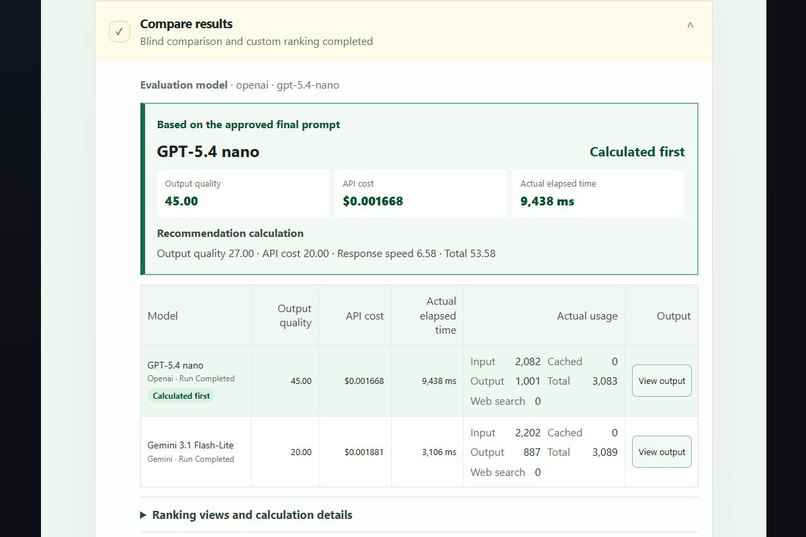Click the Calculated first heading in summary card
This screenshot has width=806, height=537.
pos(637,152)
